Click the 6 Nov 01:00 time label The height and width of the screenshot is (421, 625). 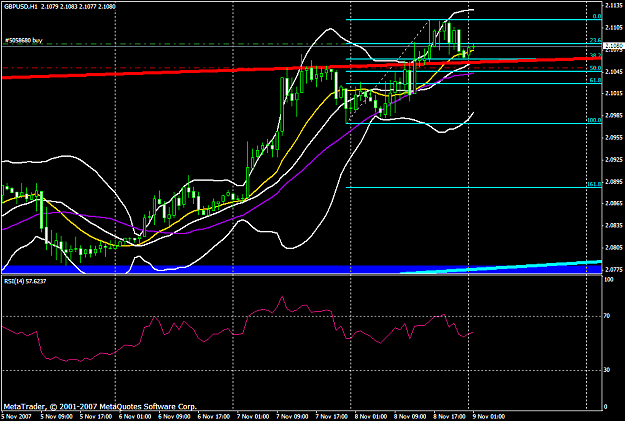[135, 417]
